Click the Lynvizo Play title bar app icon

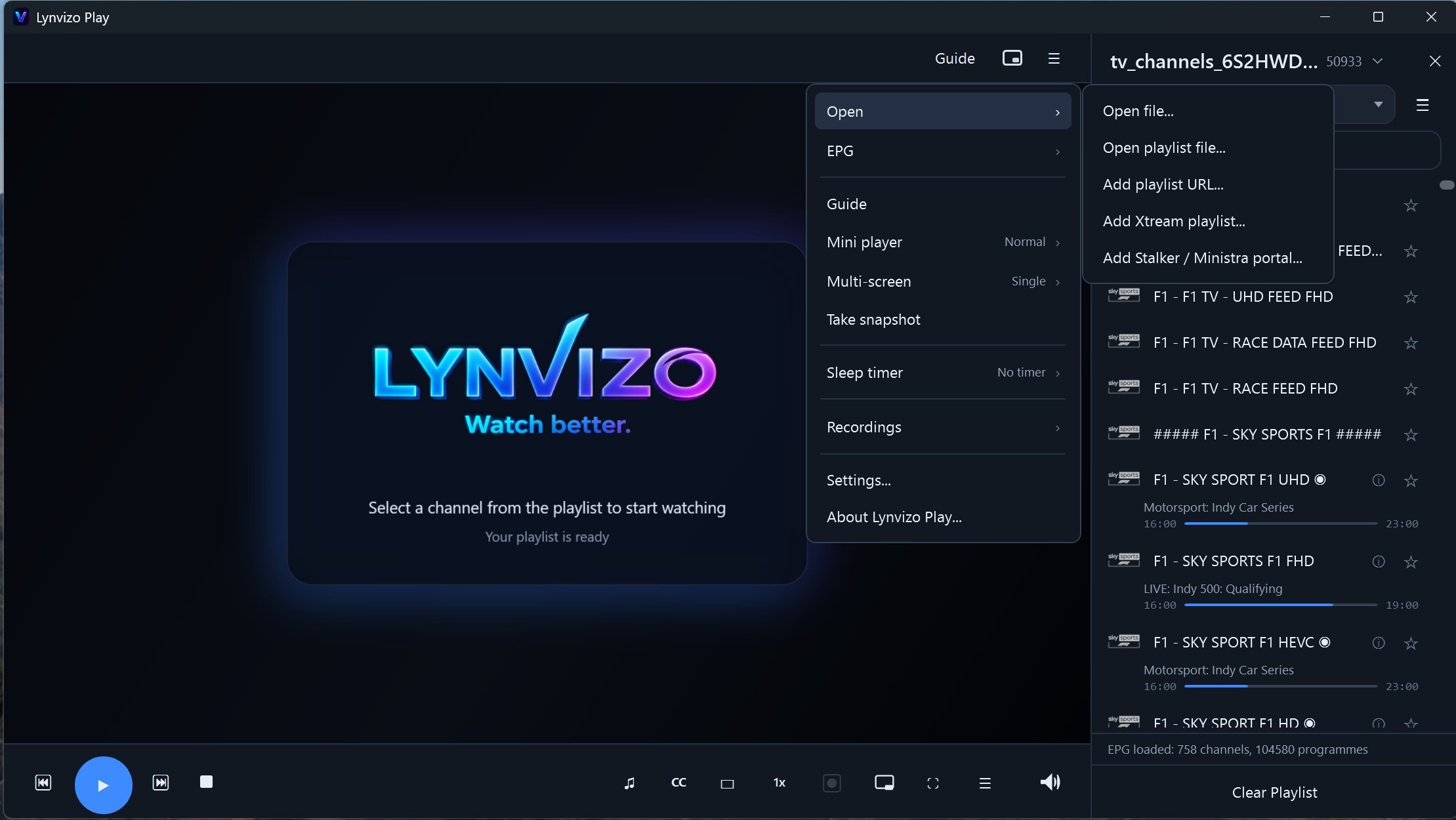click(x=21, y=17)
